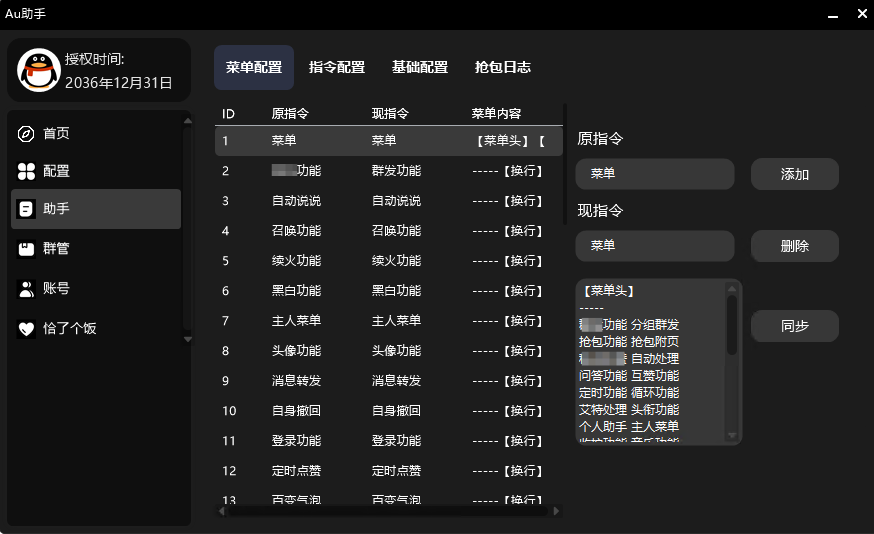Open the 基础配置 tab

click(x=420, y=68)
